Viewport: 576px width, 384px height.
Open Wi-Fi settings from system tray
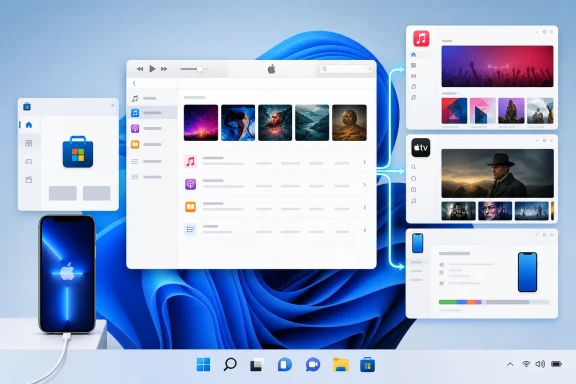[x=526, y=364]
